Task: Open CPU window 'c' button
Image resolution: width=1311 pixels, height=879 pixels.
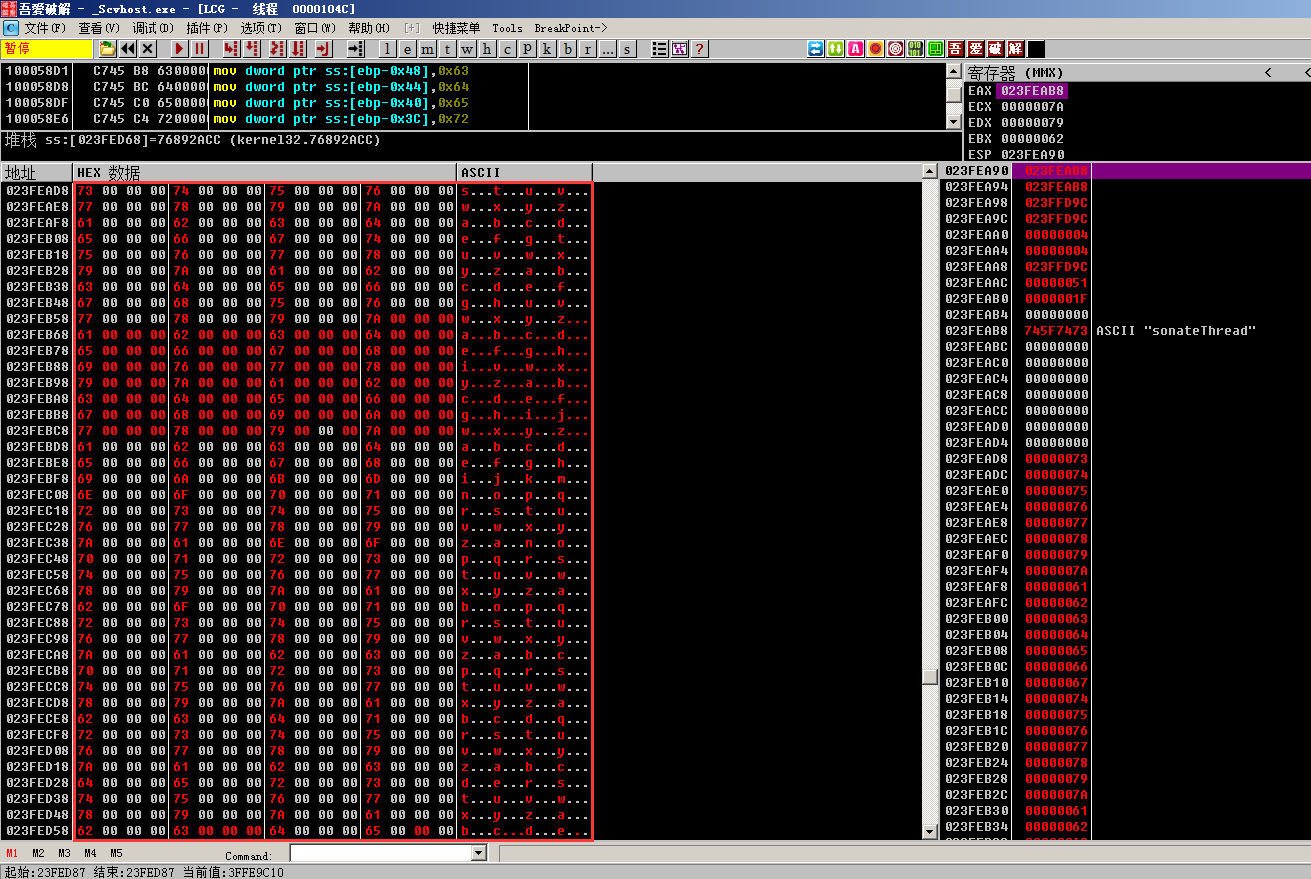Action: (x=507, y=49)
